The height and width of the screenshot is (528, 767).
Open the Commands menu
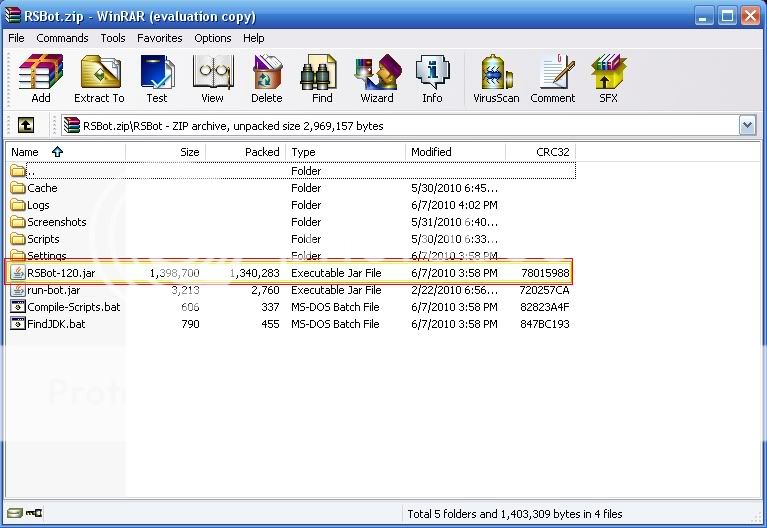point(62,38)
